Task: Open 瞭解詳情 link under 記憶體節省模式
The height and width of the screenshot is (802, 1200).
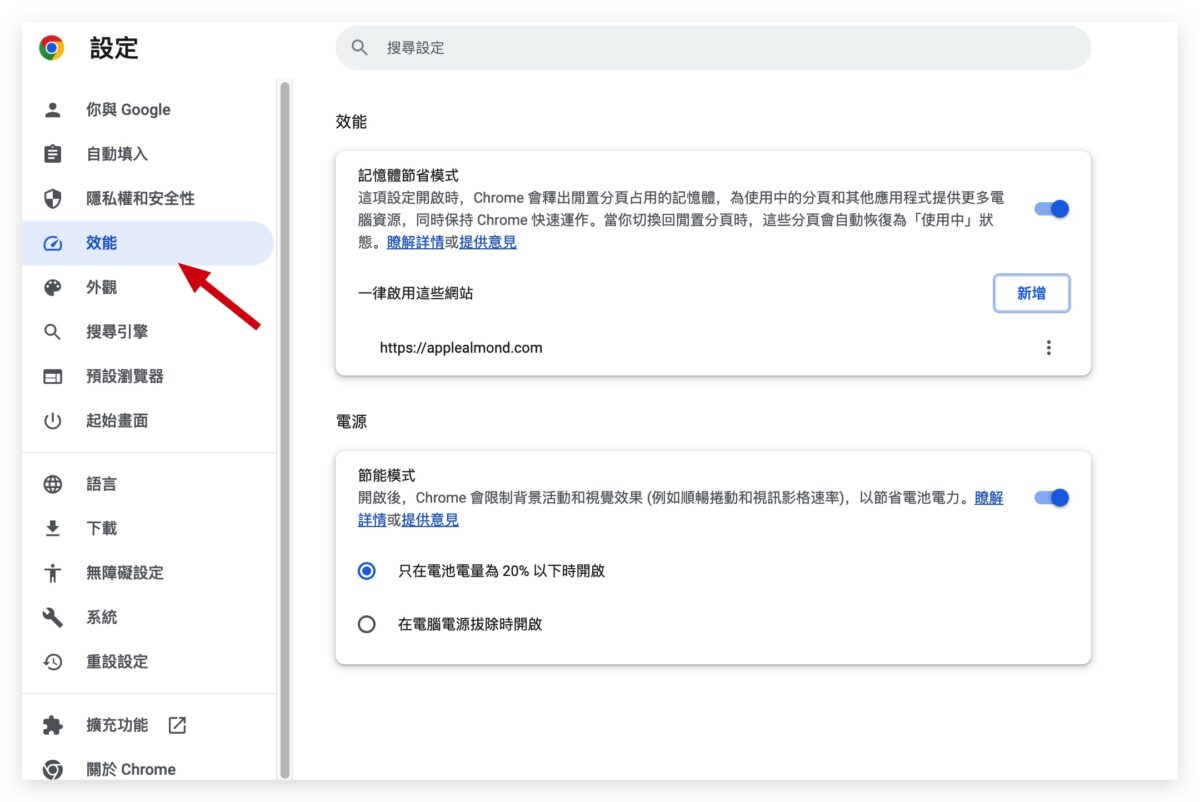Action: click(x=415, y=242)
